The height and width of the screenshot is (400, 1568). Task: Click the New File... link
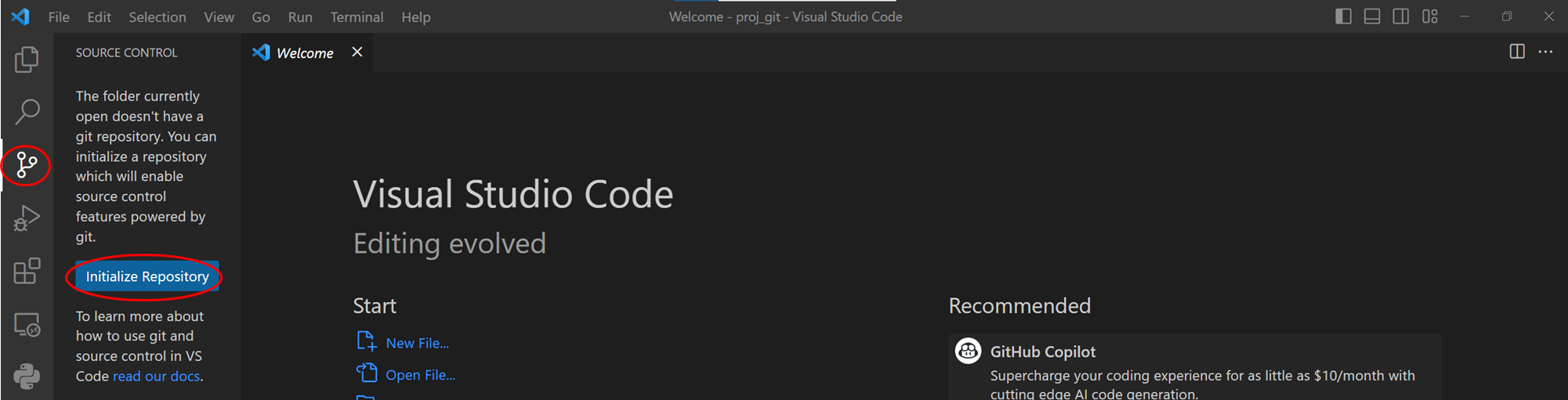[x=418, y=343]
